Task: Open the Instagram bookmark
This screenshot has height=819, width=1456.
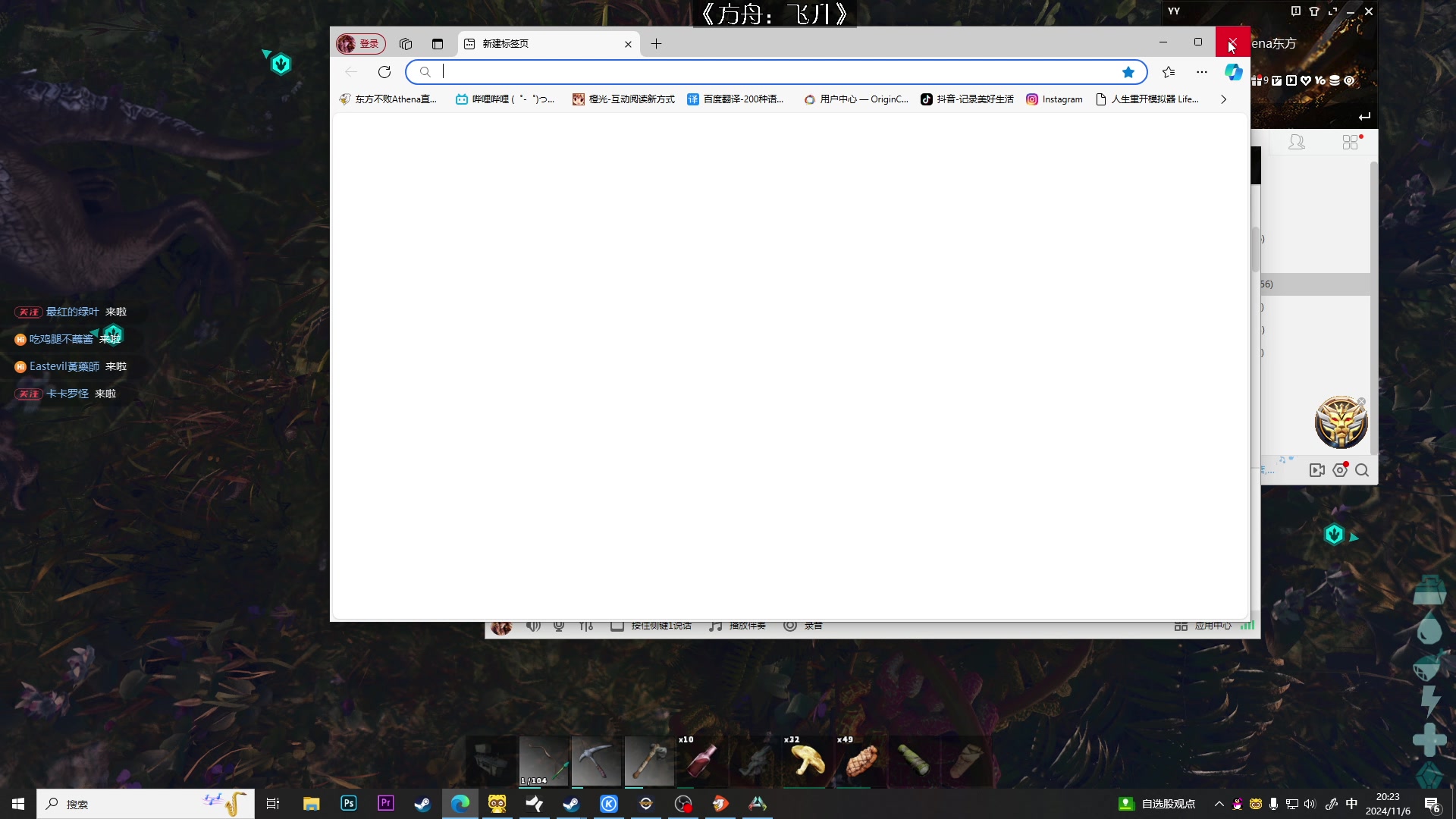Action: pos(1054,99)
